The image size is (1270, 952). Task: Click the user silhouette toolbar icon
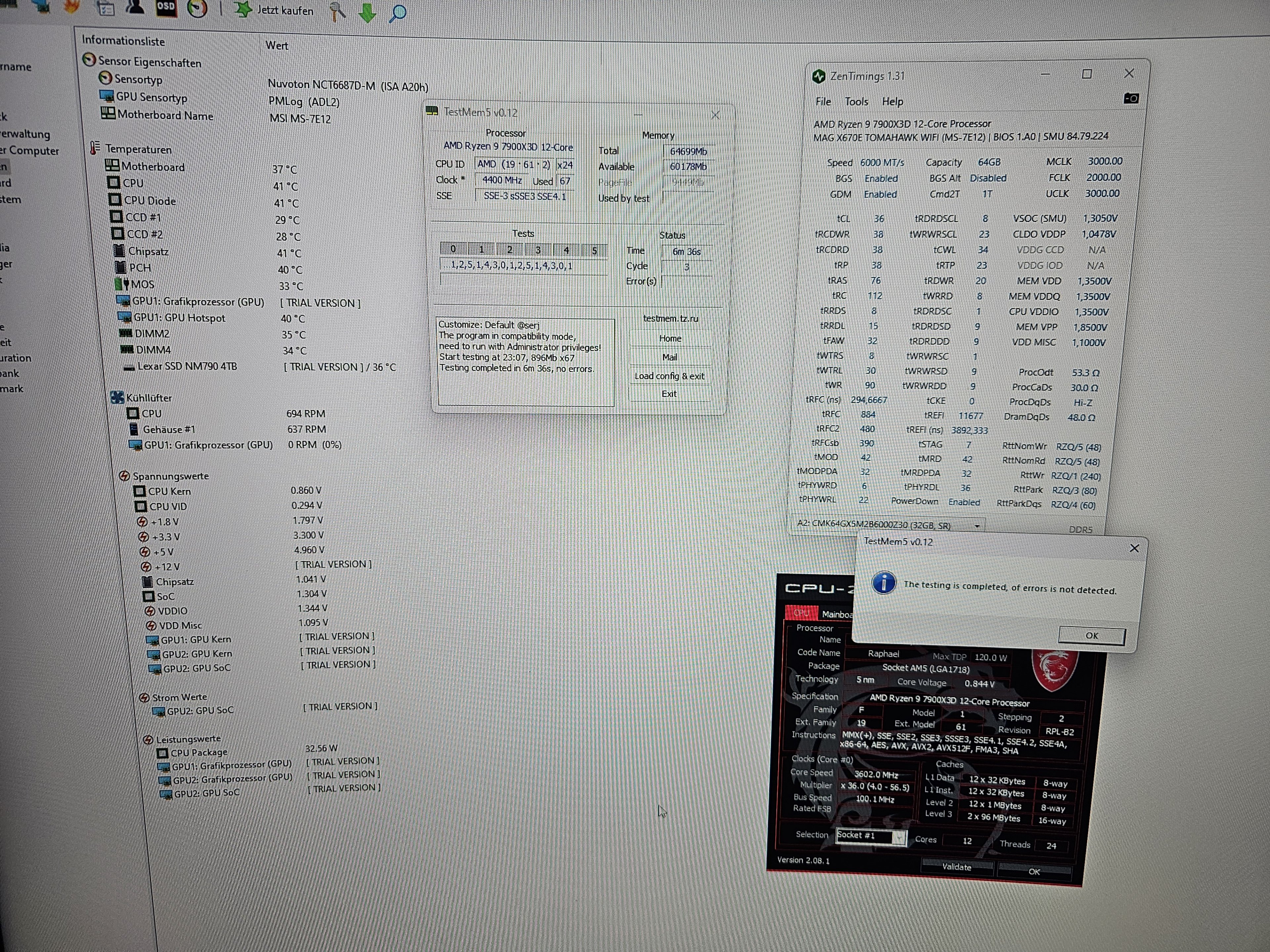(135, 7)
